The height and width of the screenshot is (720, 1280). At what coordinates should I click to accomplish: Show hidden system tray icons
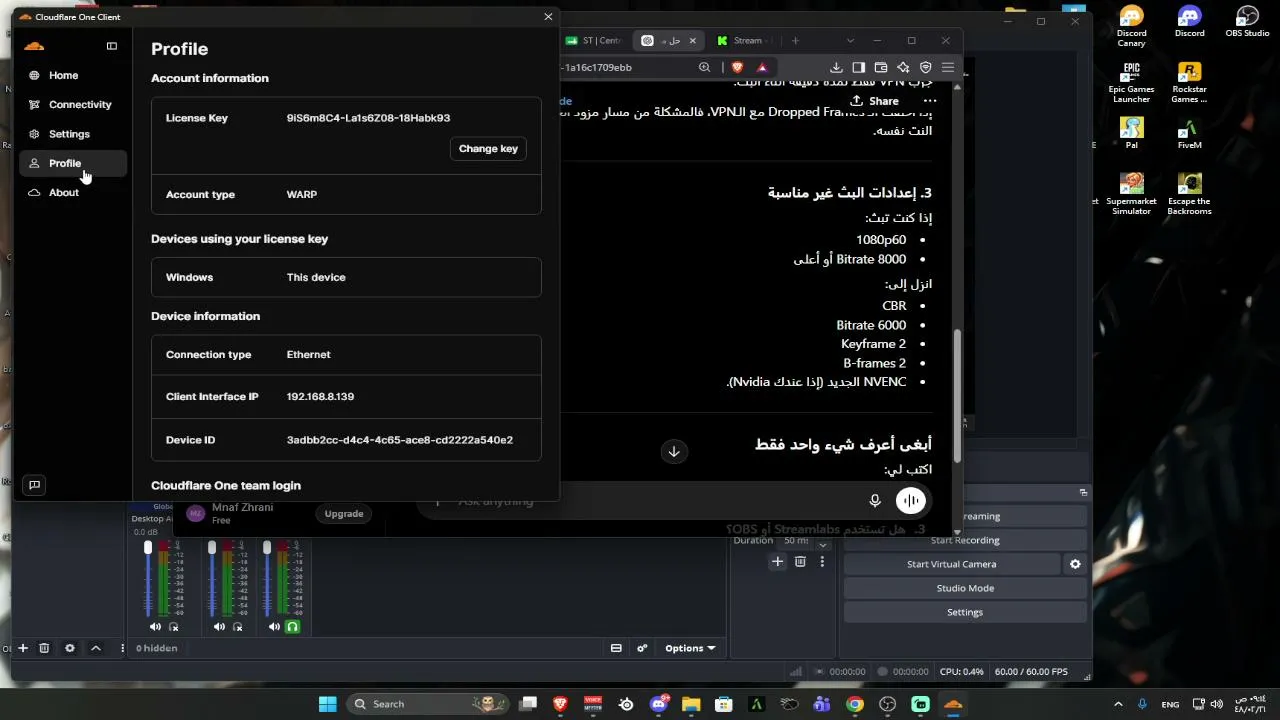(x=1118, y=704)
